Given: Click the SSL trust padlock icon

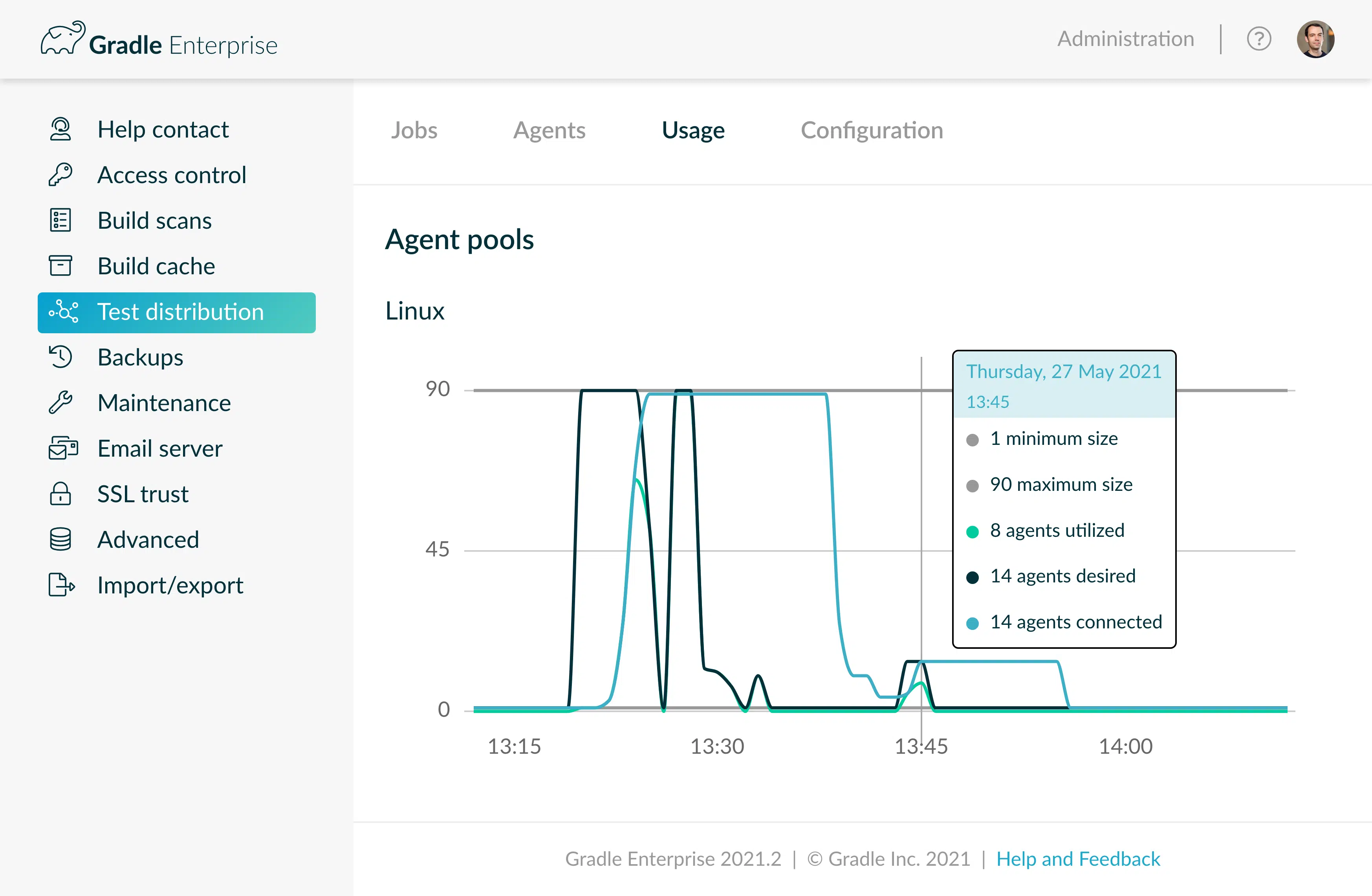Looking at the screenshot, I should coord(60,494).
